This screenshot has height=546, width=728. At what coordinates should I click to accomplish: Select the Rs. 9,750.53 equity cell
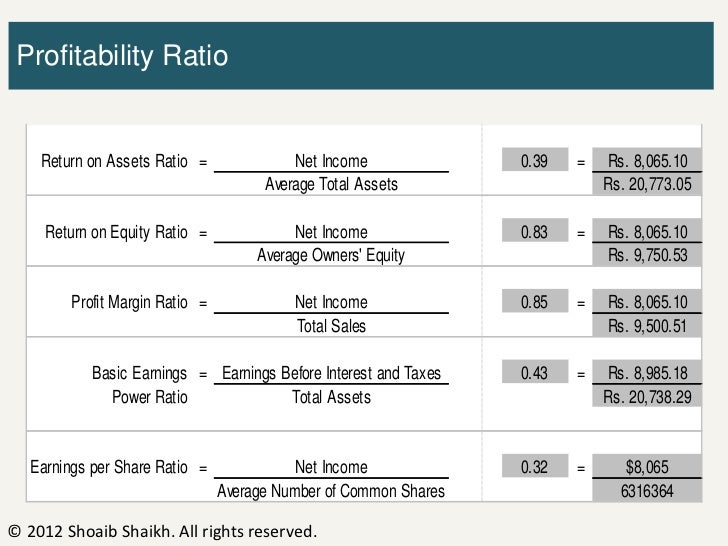[x=647, y=255]
